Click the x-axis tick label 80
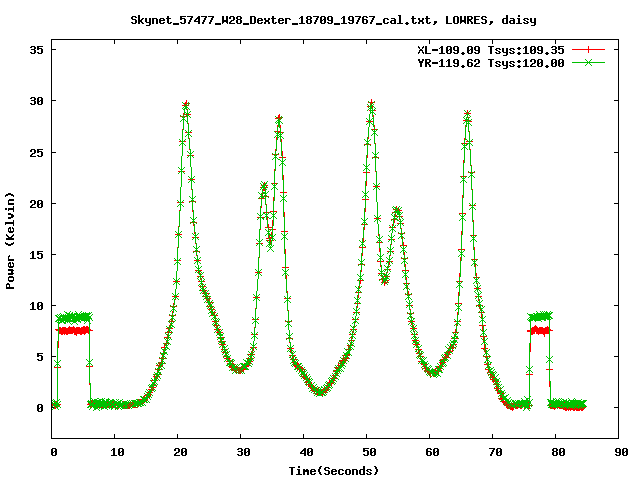The image size is (640, 480). [558, 452]
